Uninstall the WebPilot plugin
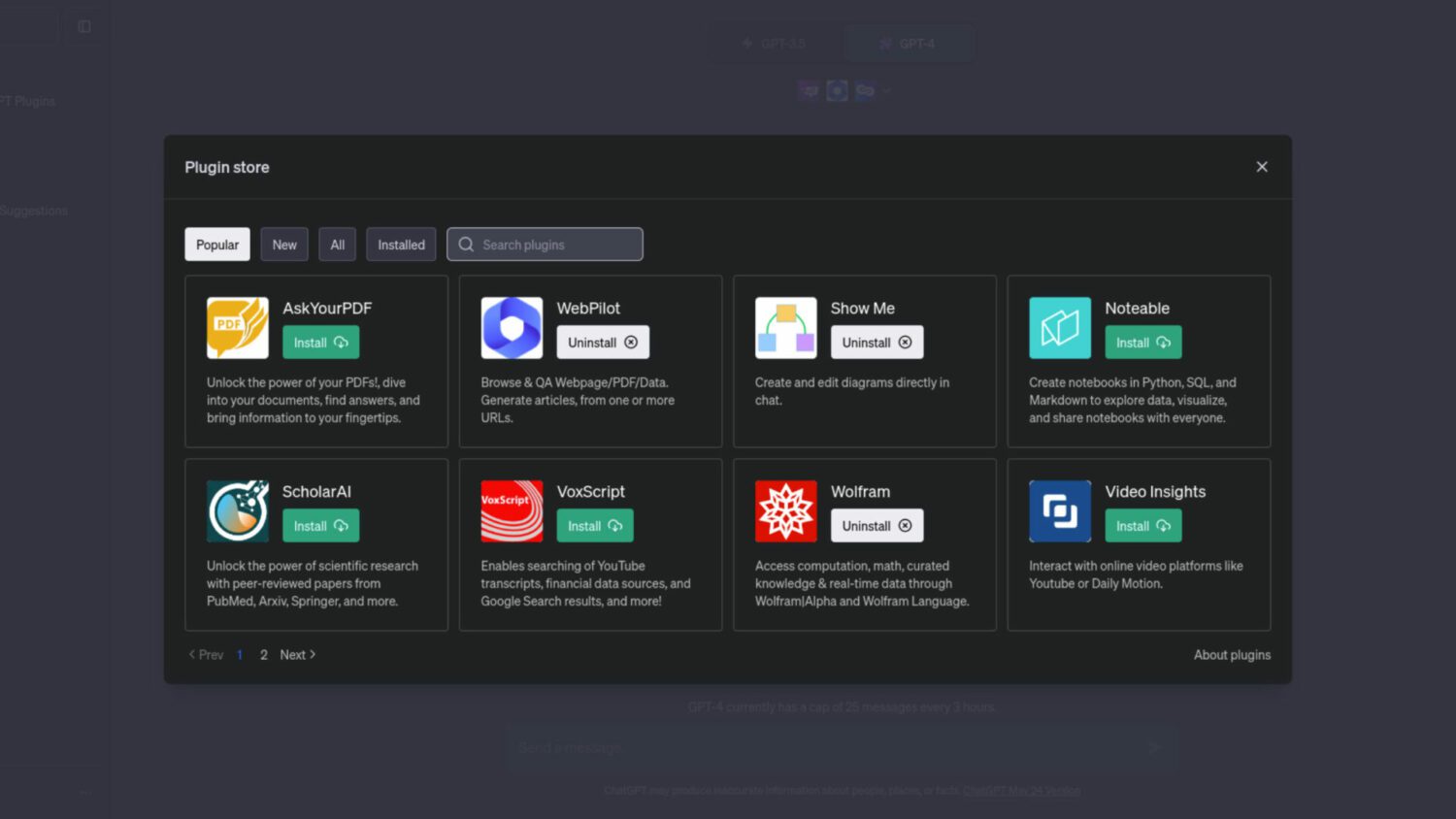 pos(603,343)
